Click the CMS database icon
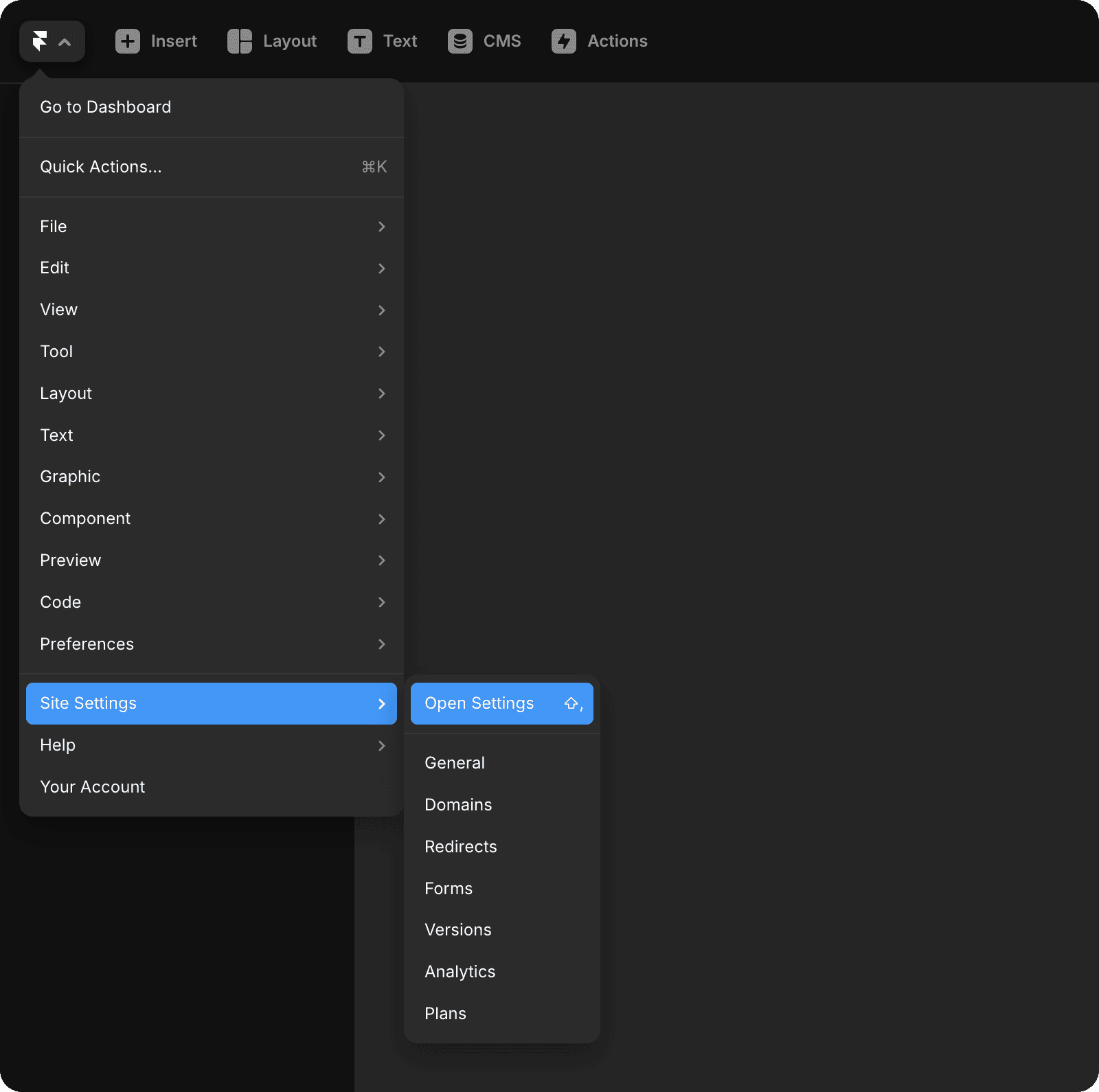The width and height of the screenshot is (1099, 1092). point(460,41)
